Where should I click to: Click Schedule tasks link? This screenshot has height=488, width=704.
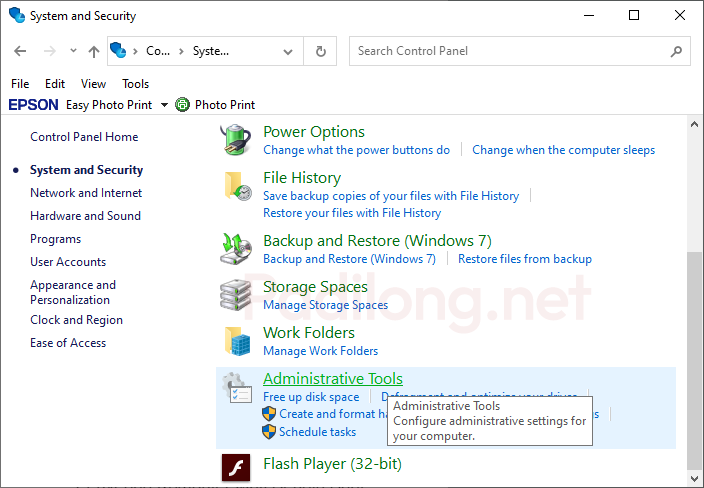point(317,432)
